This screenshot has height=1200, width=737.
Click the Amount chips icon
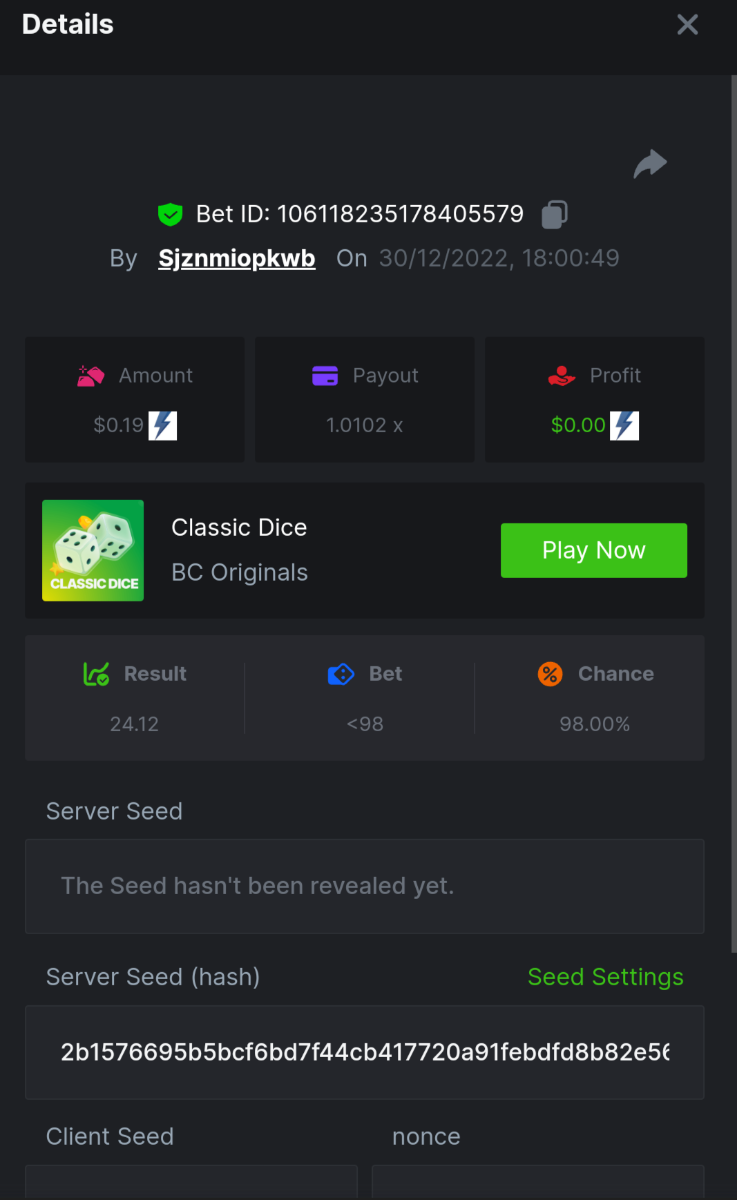point(91,376)
